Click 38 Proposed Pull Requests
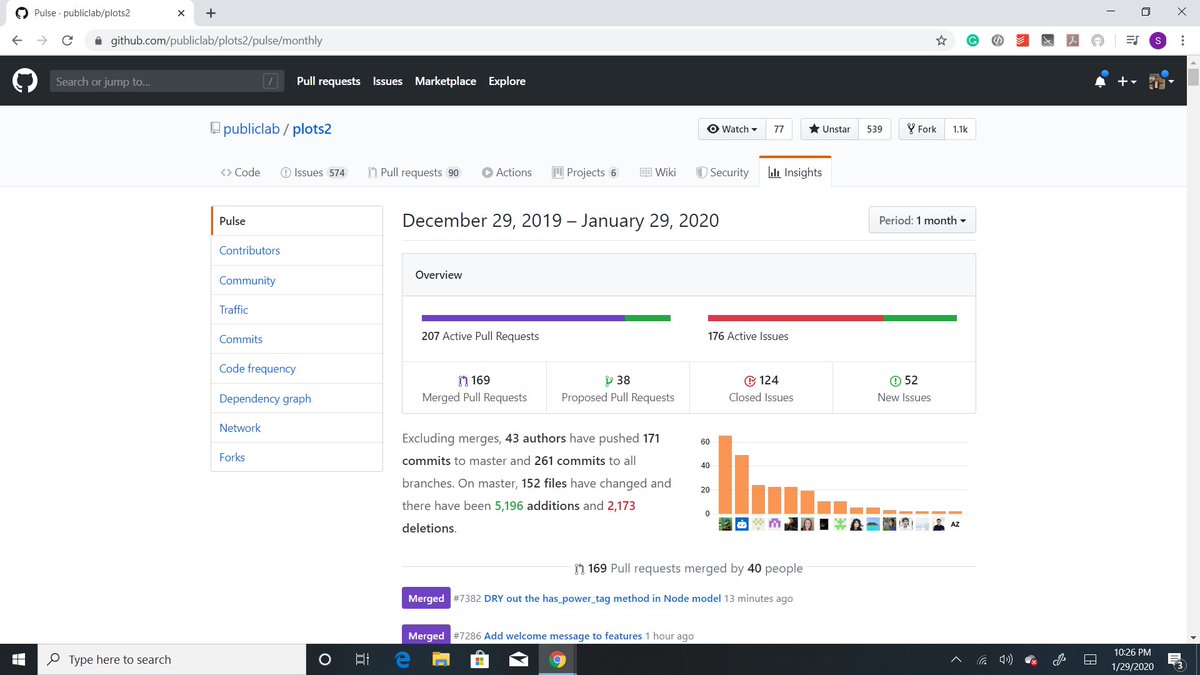 (617, 388)
